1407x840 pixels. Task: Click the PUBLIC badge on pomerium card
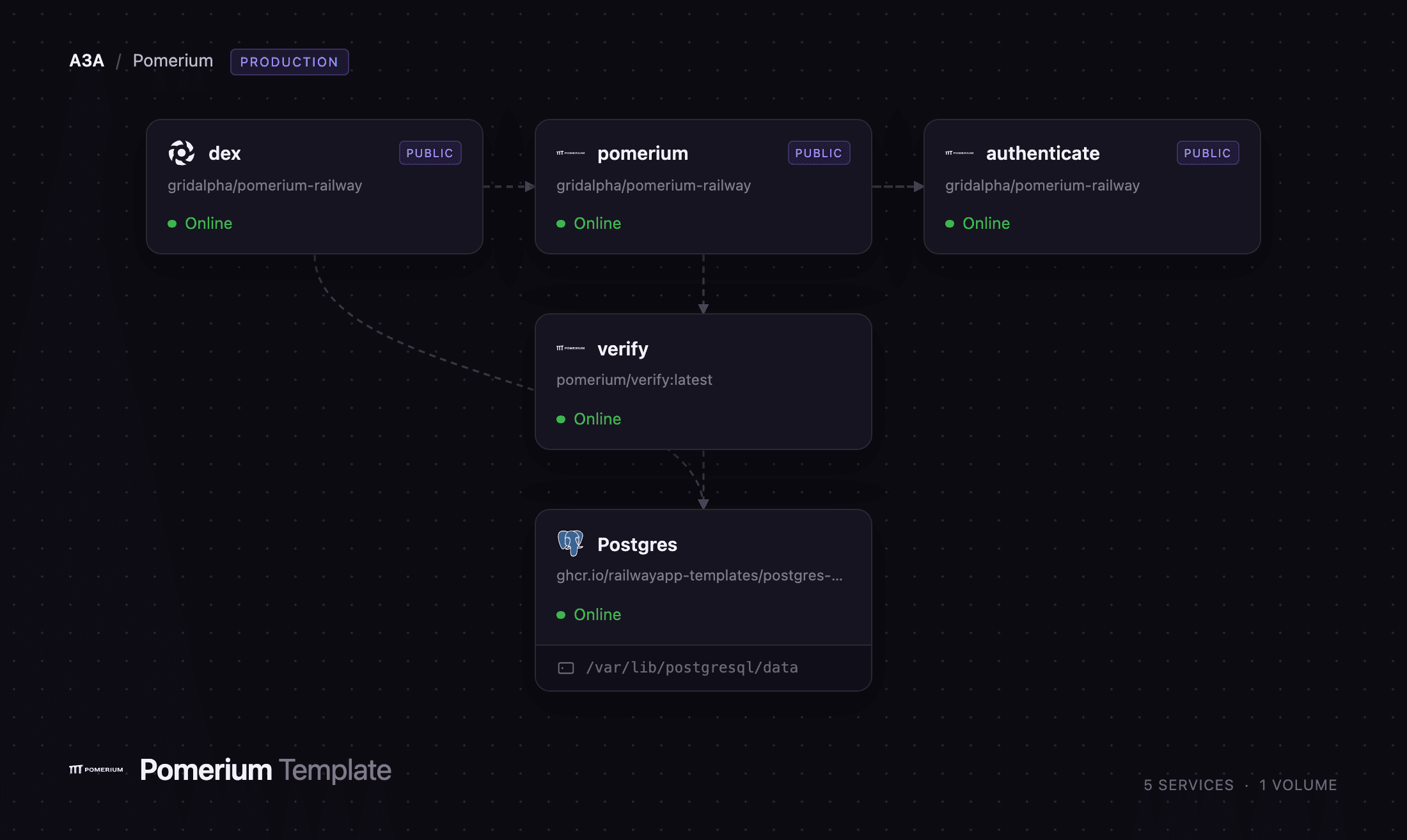tap(819, 153)
